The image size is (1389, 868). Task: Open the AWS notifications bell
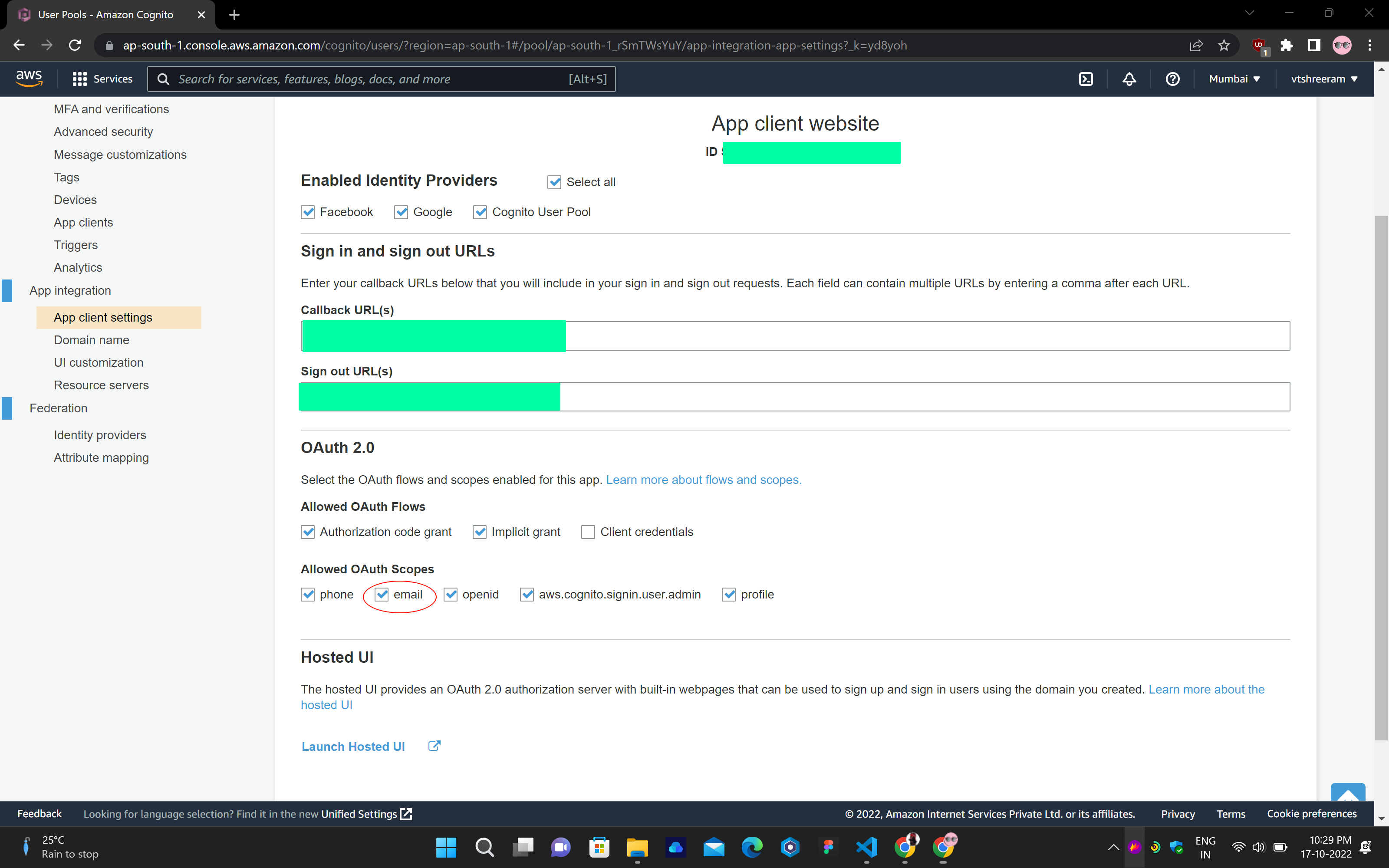[1129, 79]
